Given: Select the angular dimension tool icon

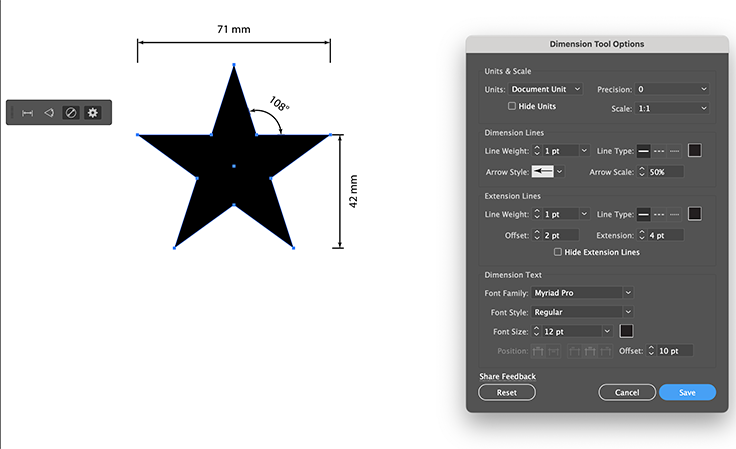Looking at the screenshot, I should pos(48,113).
